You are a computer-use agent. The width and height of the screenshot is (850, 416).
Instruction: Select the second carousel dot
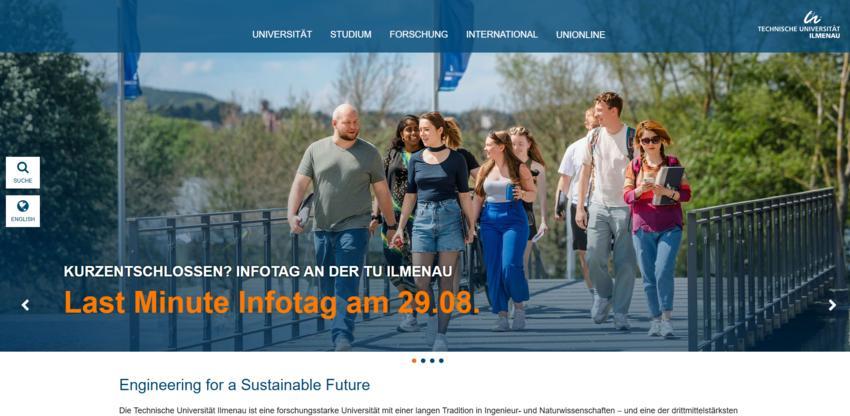423,361
